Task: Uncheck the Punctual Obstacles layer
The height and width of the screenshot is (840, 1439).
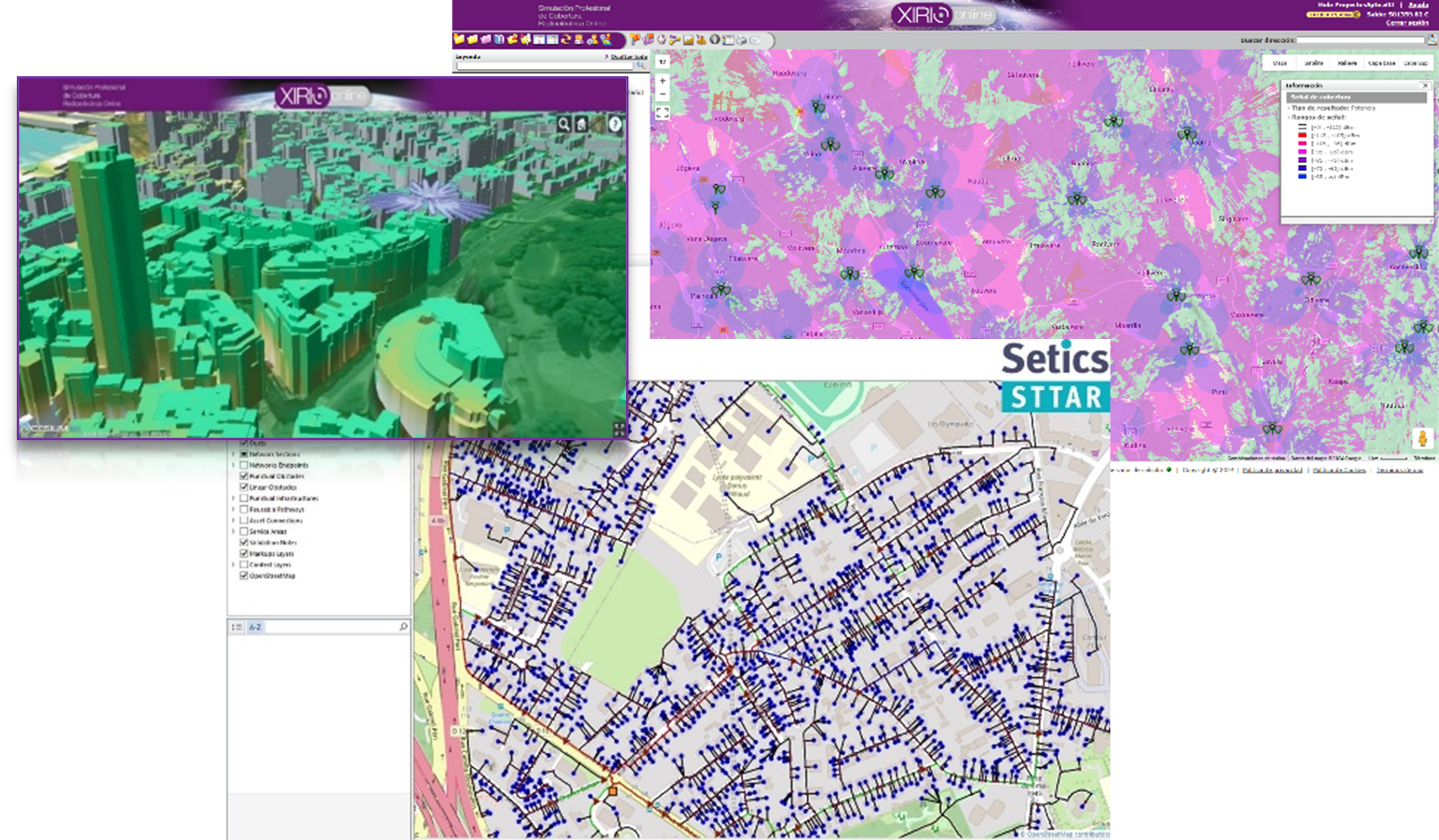Action: click(244, 477)
